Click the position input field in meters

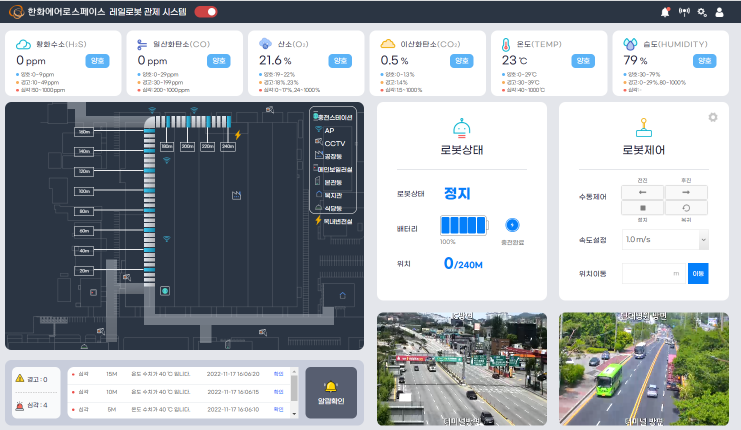pyautogui.click(x=653, y=273)
